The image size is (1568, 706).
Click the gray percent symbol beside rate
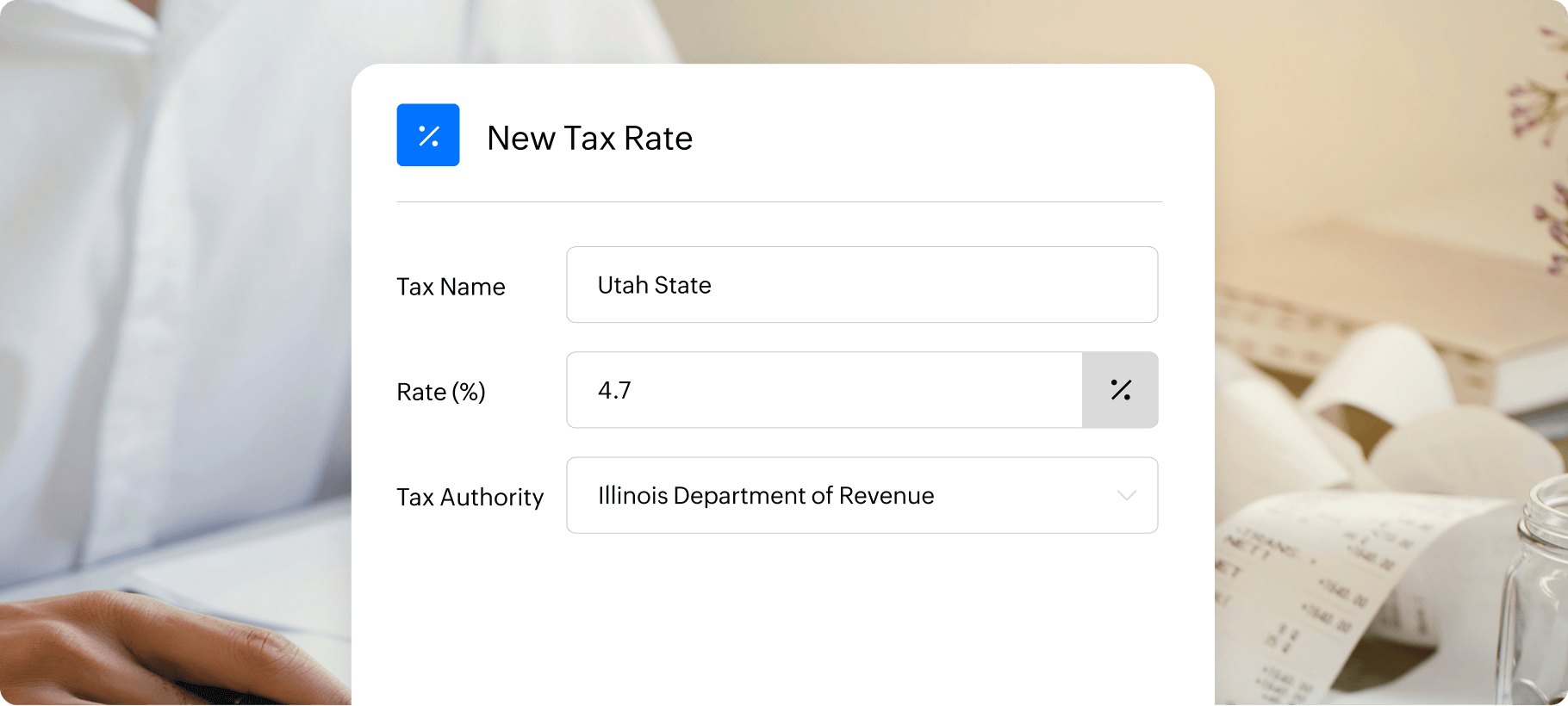1120,390
